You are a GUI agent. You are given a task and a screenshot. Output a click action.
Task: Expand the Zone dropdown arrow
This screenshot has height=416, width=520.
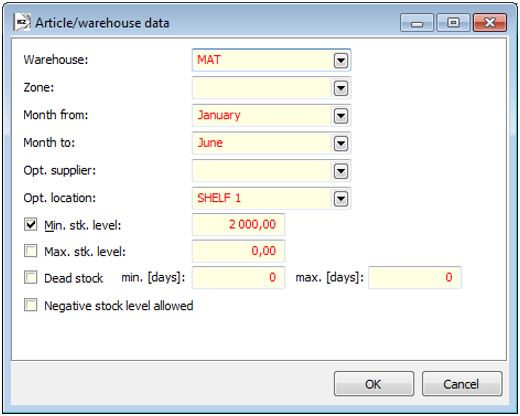coord(341,88)
